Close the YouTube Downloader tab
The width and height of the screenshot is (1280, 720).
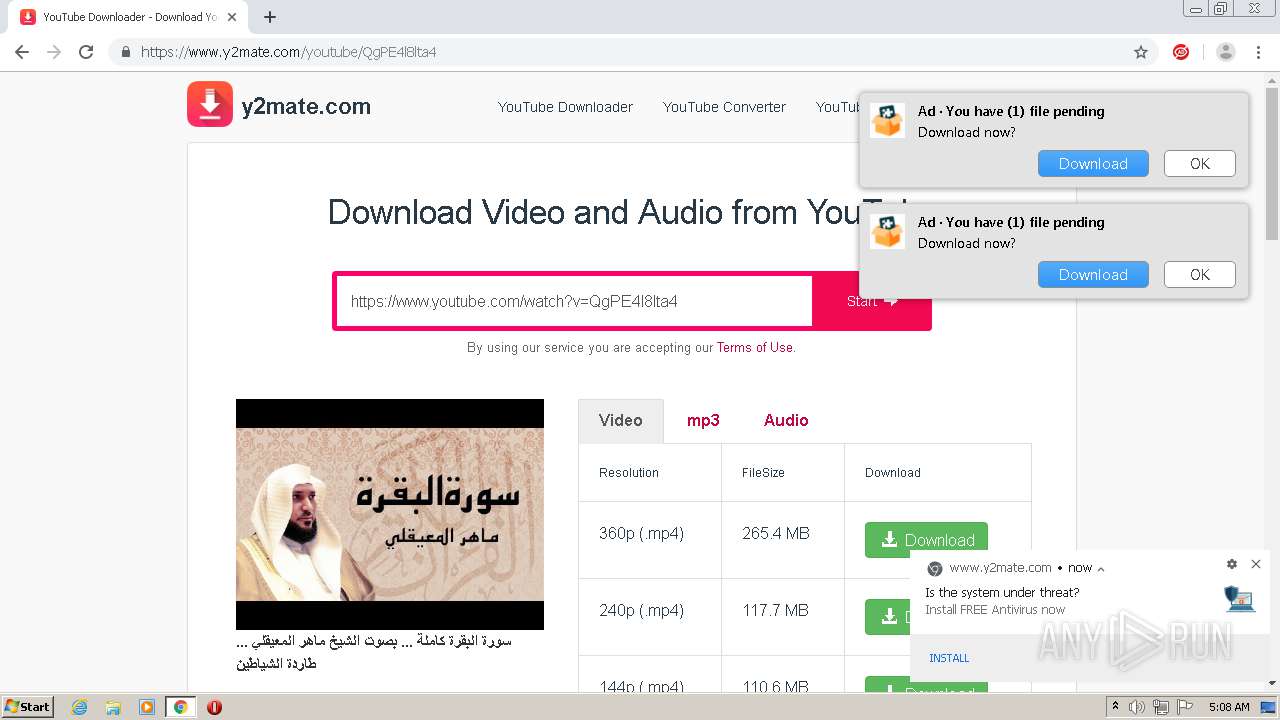(x=232, y=17)
